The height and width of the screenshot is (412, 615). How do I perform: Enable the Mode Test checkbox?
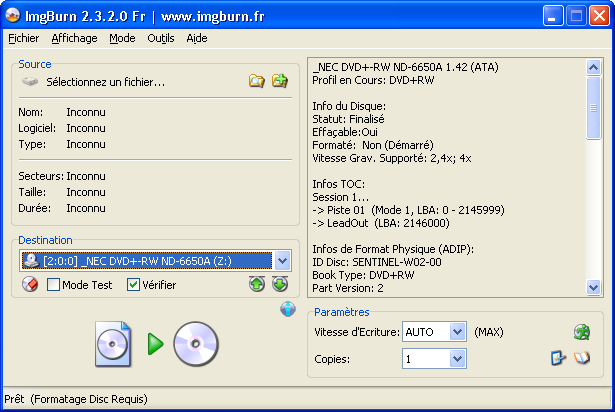pyautogui.click(x=53, y=284)
